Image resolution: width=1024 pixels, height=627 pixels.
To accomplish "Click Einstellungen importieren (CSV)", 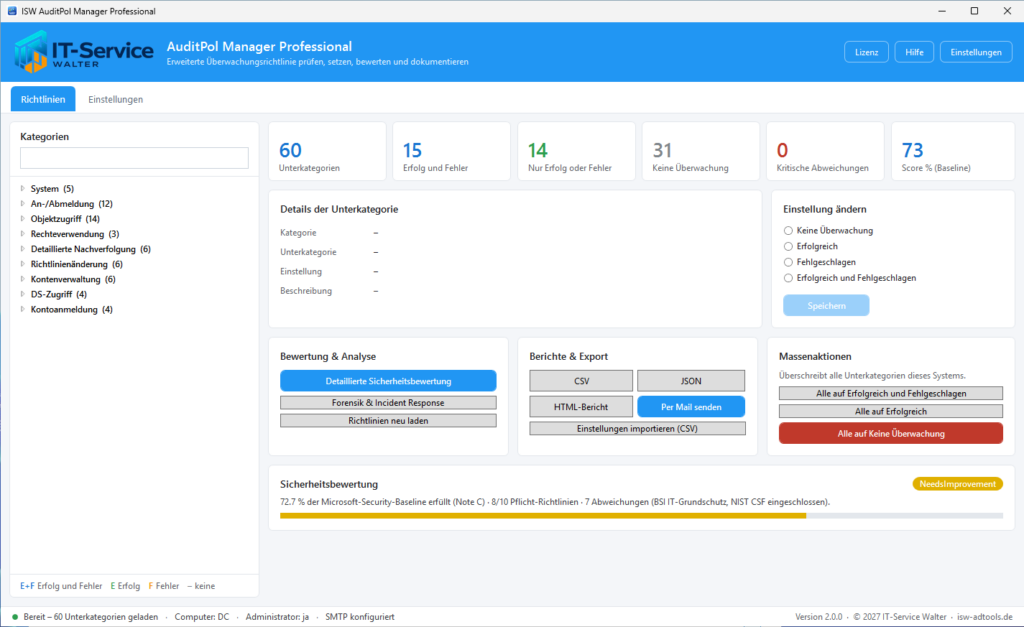I will tap(637, 428).
